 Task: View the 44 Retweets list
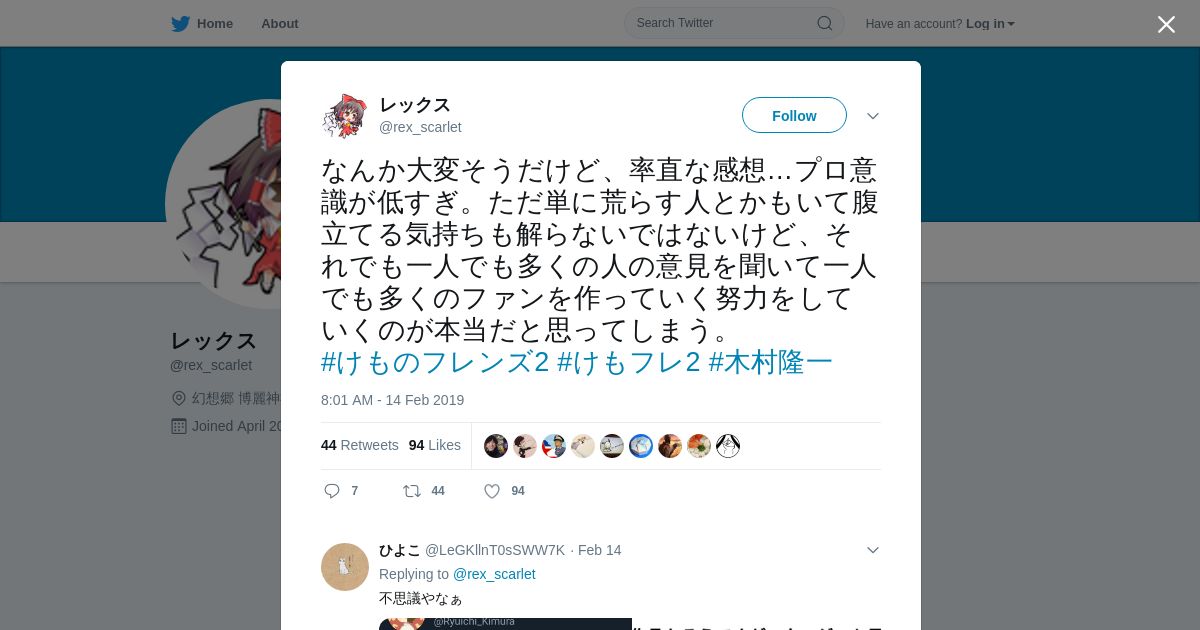click(x=360, y=445)
